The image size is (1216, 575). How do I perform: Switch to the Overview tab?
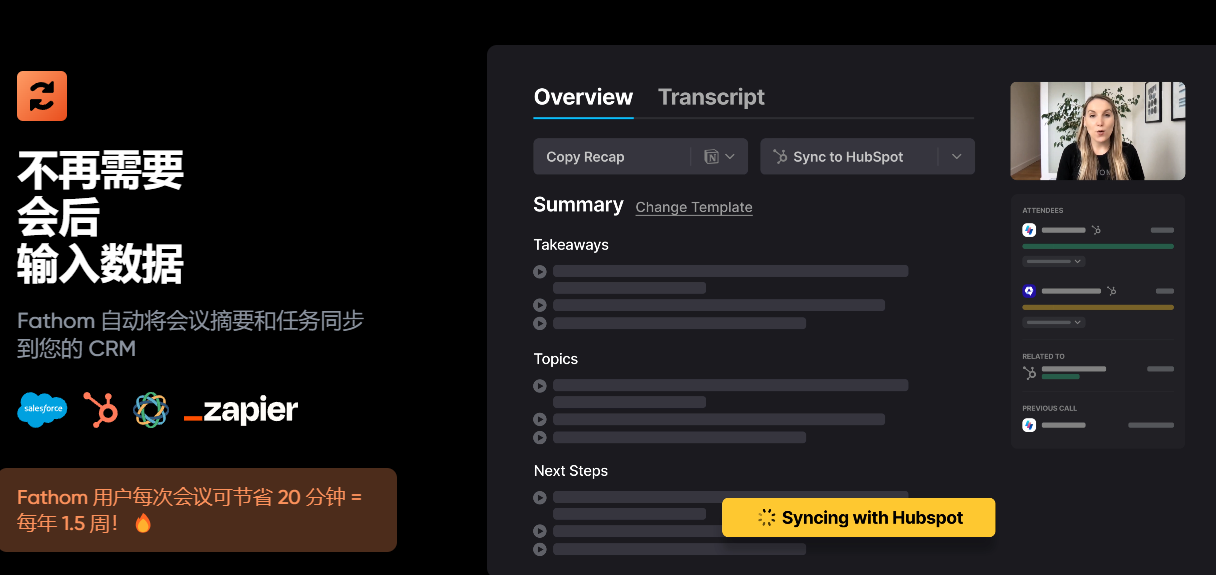[583, 97]
